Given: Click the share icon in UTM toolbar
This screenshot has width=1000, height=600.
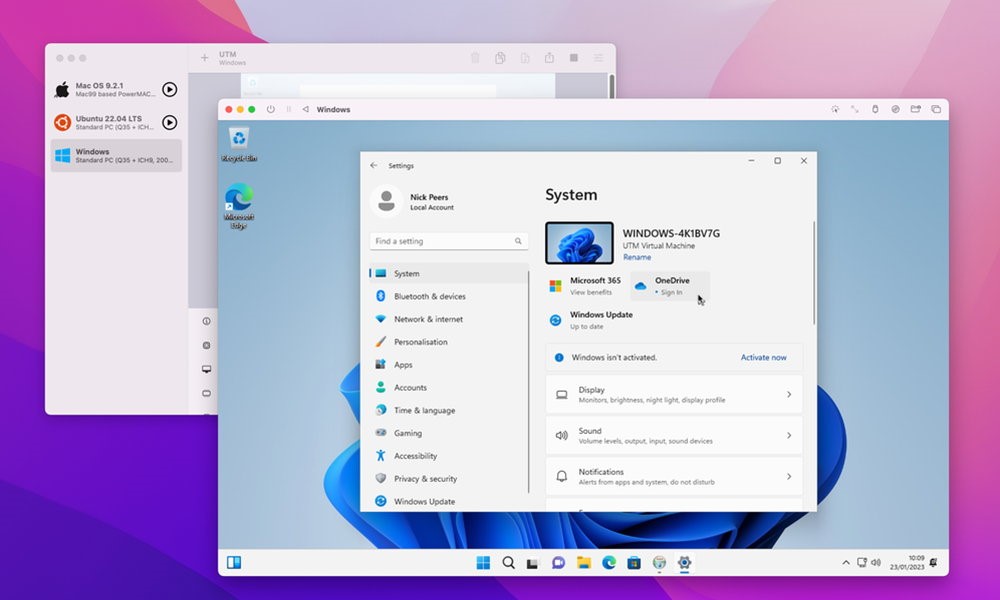Looking at the screenshot, I should tap(549, 58).
